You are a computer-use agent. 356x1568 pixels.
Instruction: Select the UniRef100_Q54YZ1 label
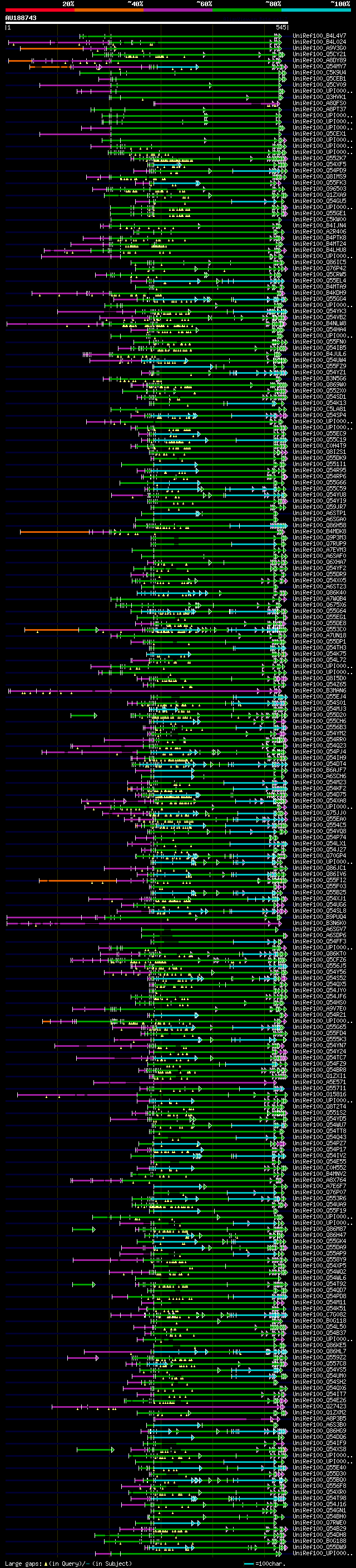point(319,373)
